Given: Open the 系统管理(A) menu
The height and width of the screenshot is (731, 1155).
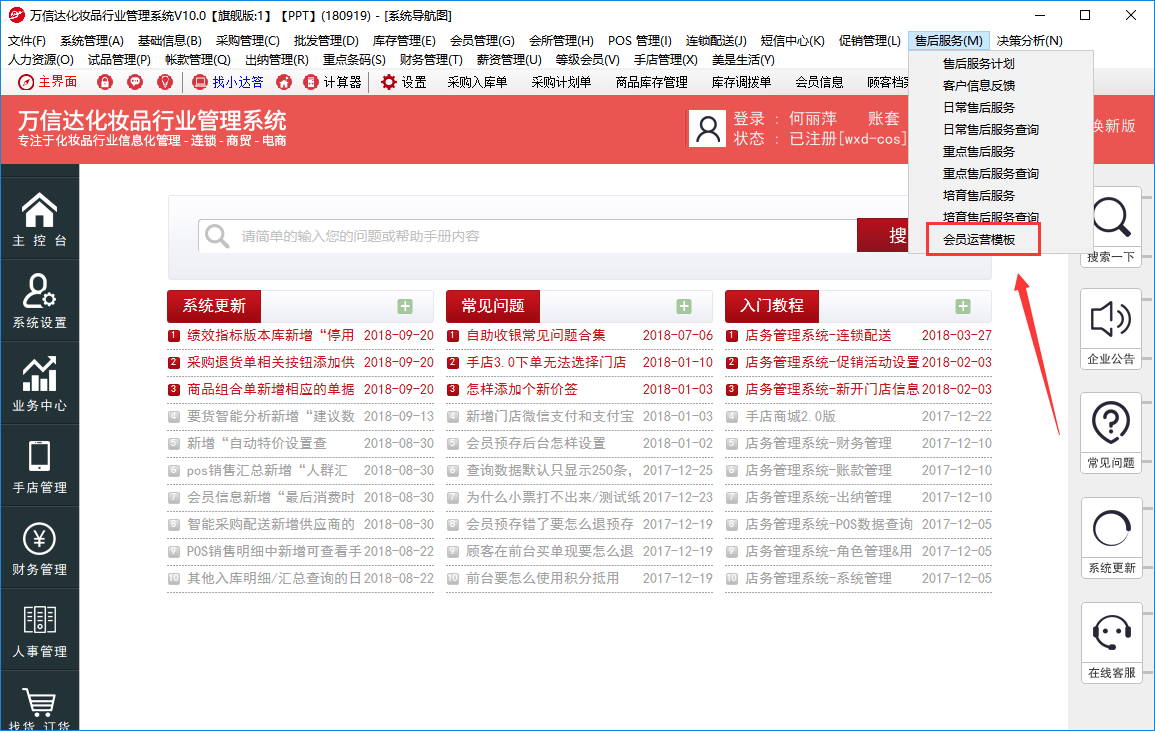Looking at the screenshot, I should (91, 41).
